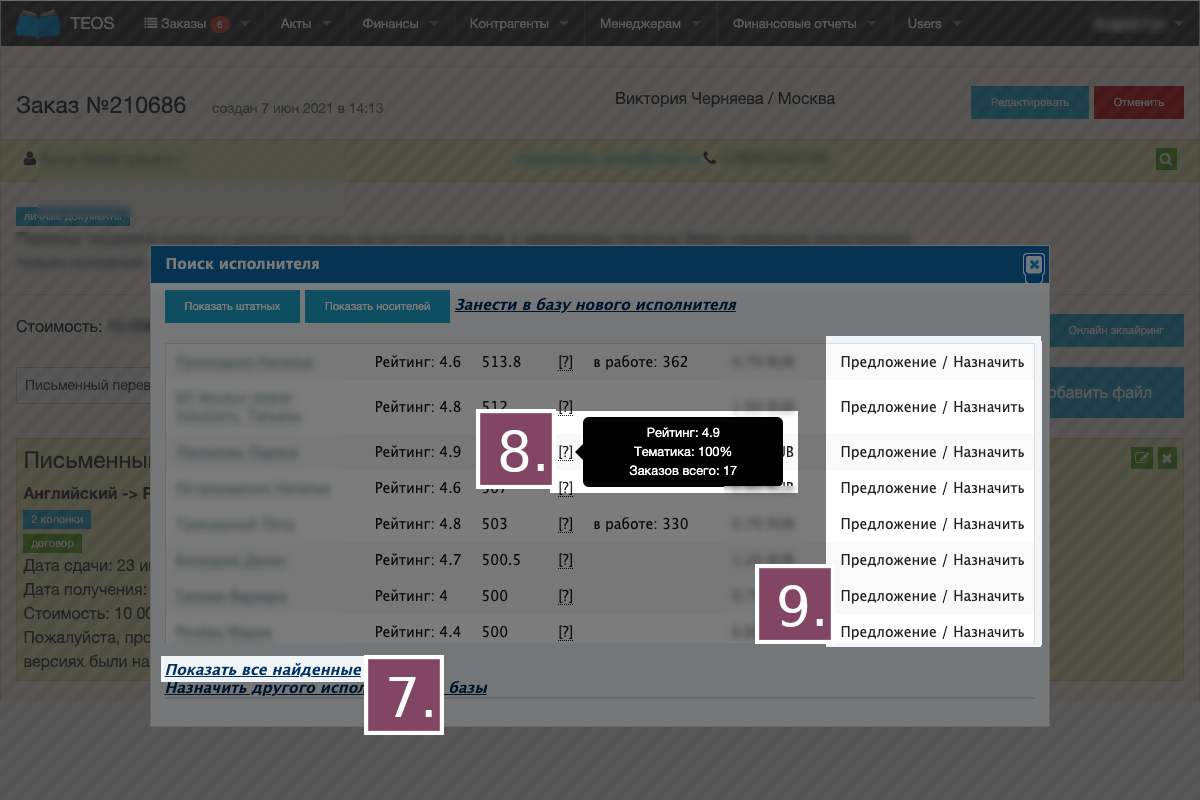This screenshot has width=1200, height=800.
Task: Expand the Финансы menu
Action: (401, 24)
